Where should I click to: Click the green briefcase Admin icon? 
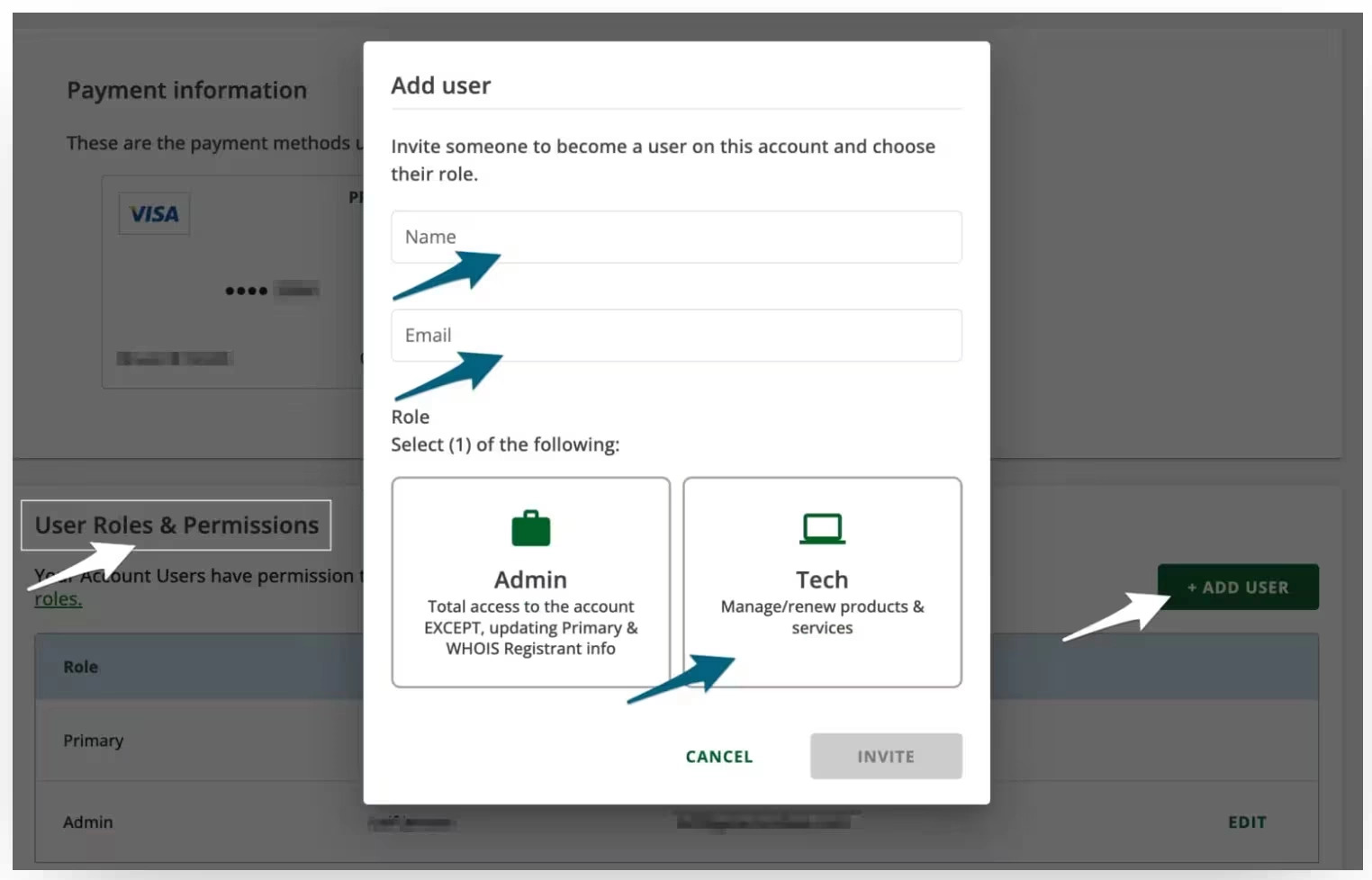(x=530, y=529)
